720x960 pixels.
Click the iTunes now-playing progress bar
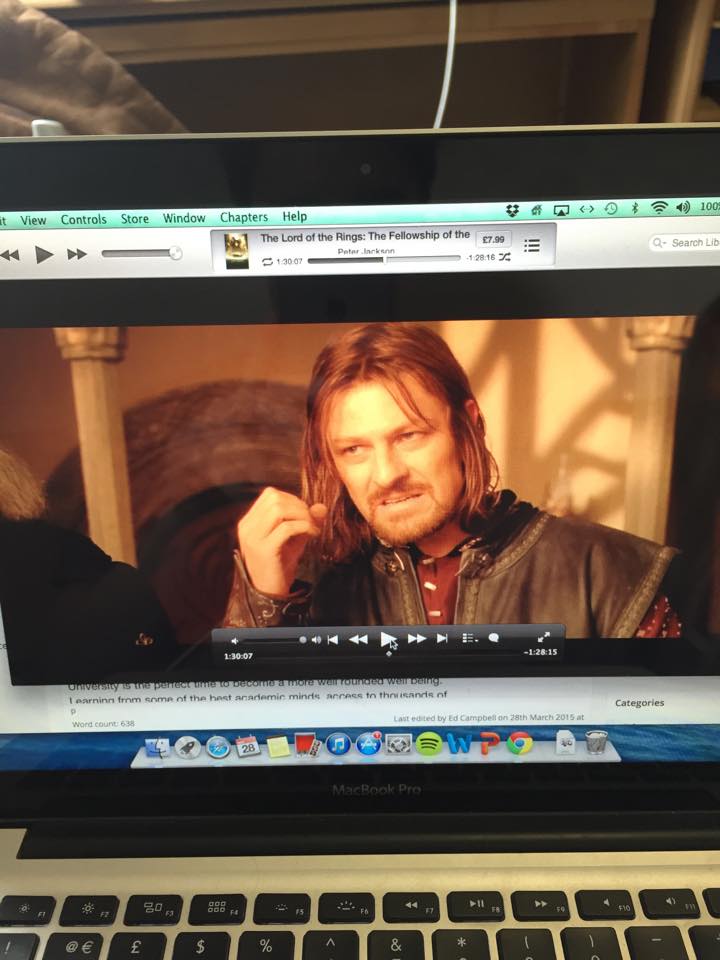click(384, 259)
